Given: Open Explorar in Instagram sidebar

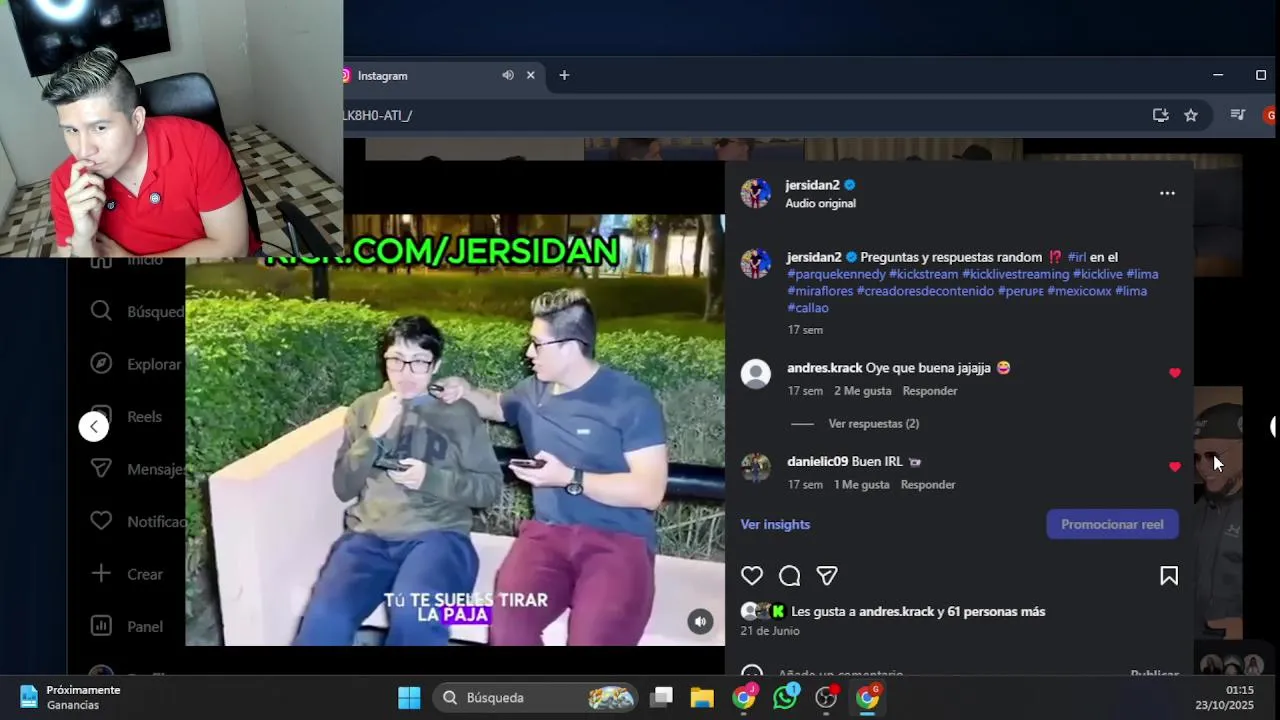Looking at the screenshot, I should [x=137, y=364].
